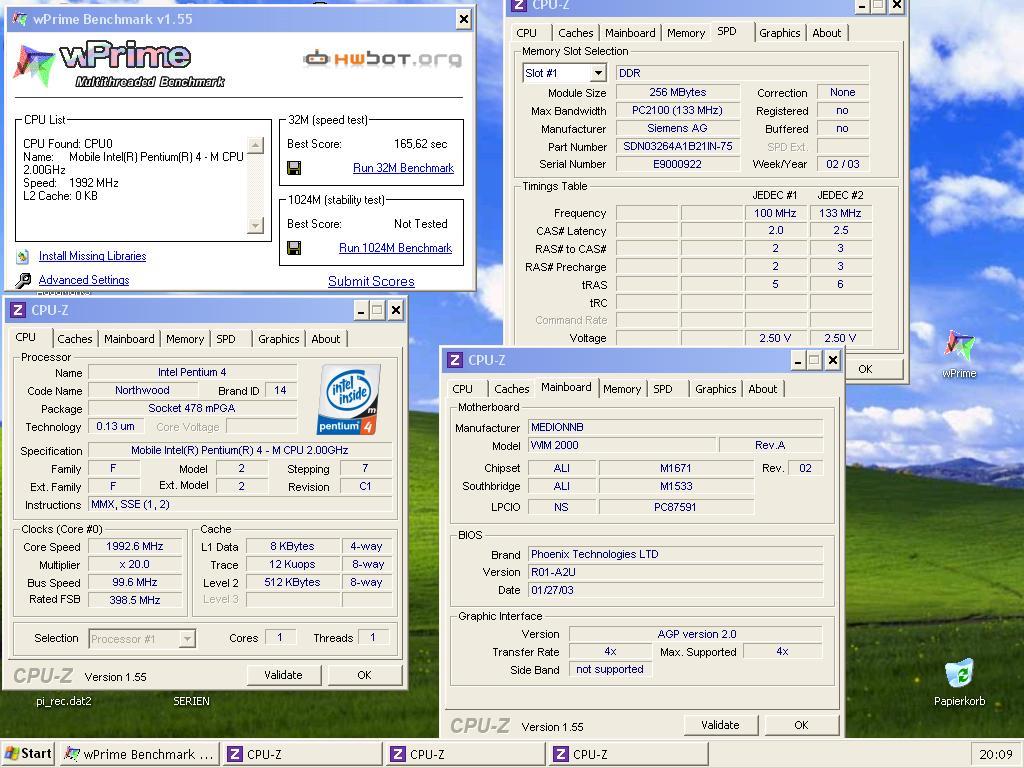The width and height of the screenshot is (1024, 768).
Task: Switch to the Memory tab in the SPD CPU-Z window
Action: point(686,33)
